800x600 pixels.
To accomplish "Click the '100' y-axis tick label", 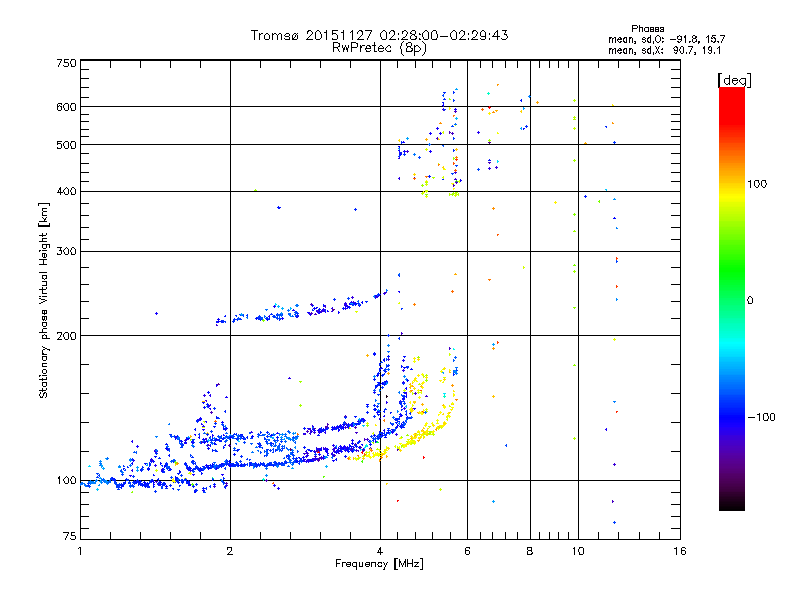I will [66, 481].
